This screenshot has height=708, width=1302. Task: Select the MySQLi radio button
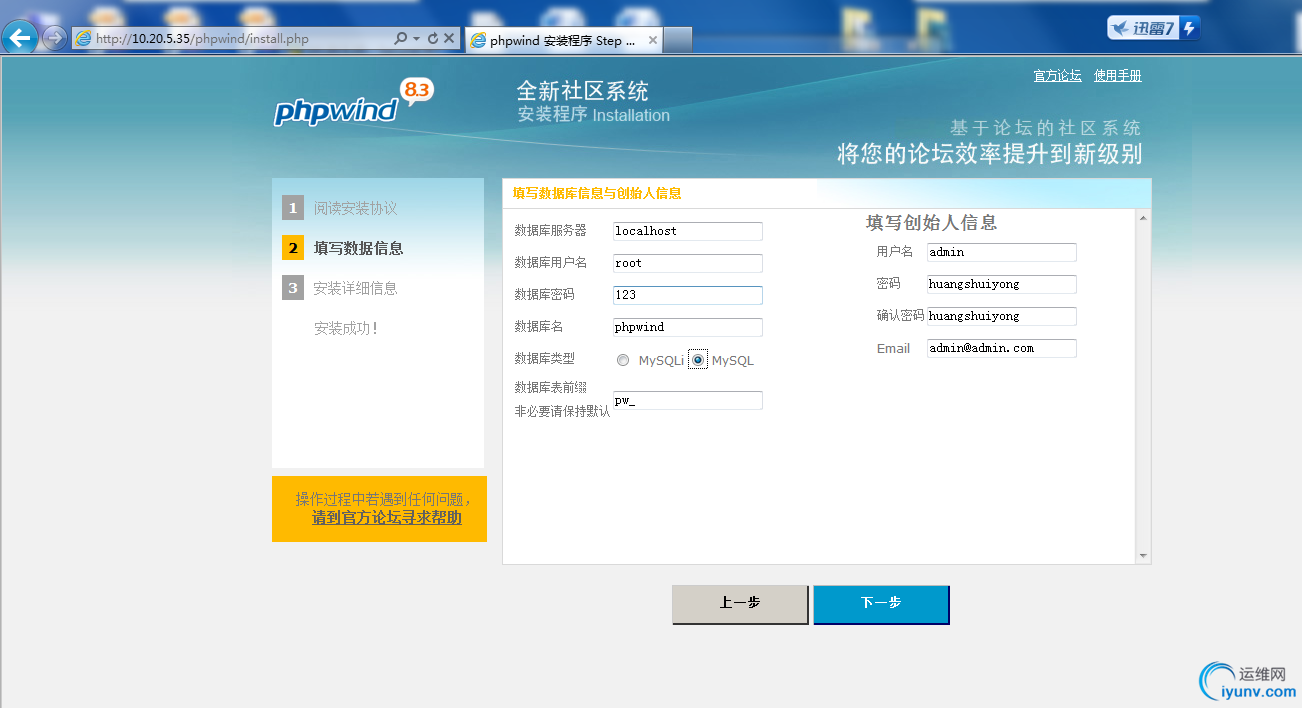point(623,360)
